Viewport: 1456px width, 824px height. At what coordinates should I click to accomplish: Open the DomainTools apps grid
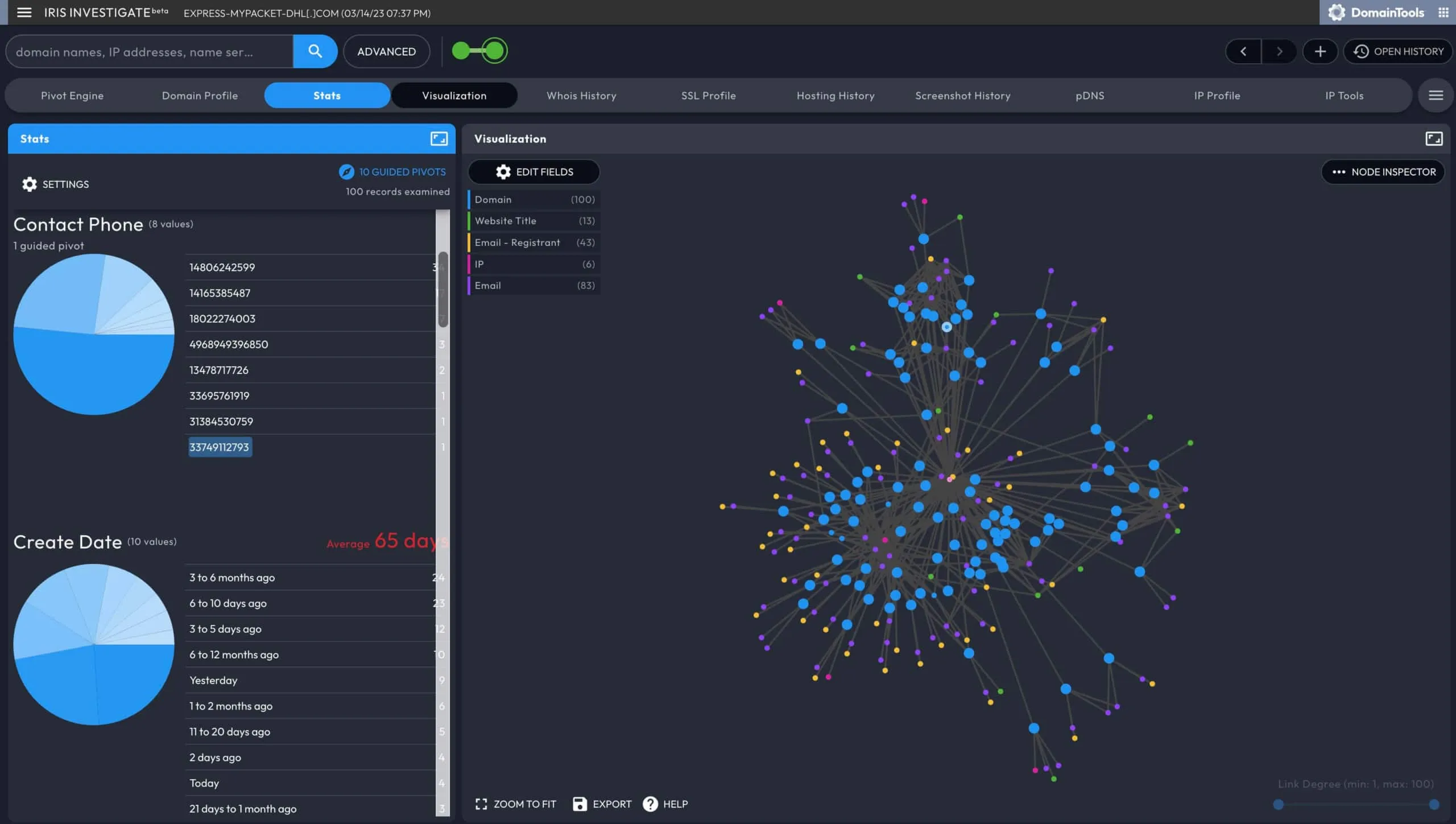point(1443,13)
